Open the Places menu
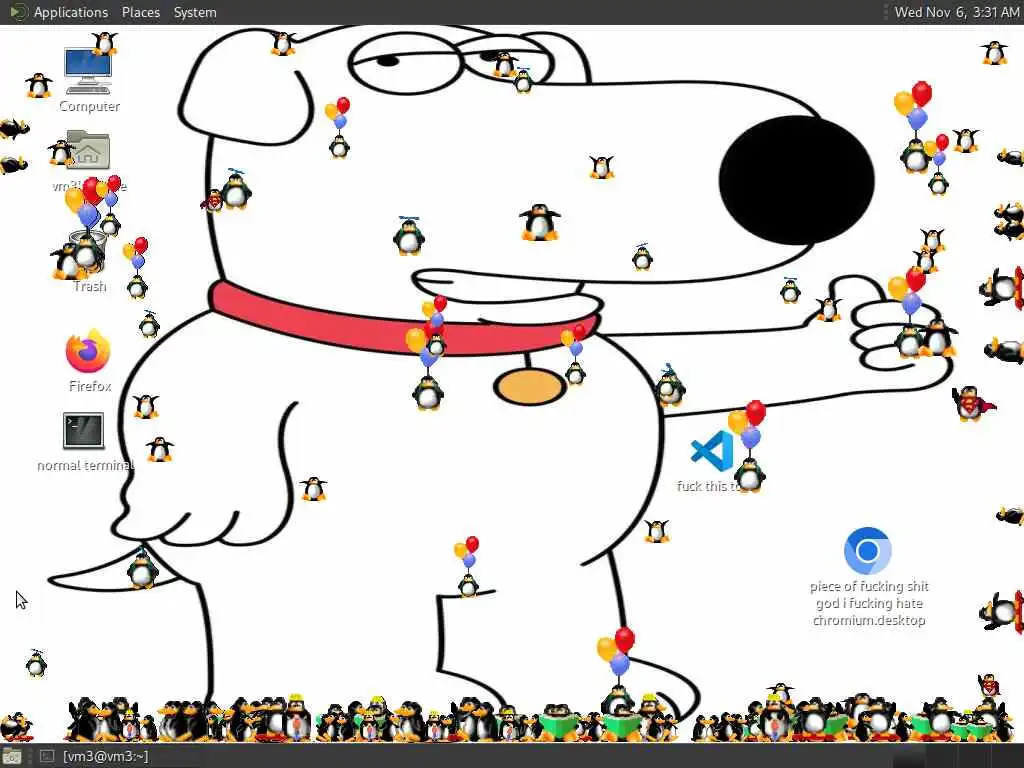Image resolution: width=1024 pixels, height=768 pixels. click(140, 12)
